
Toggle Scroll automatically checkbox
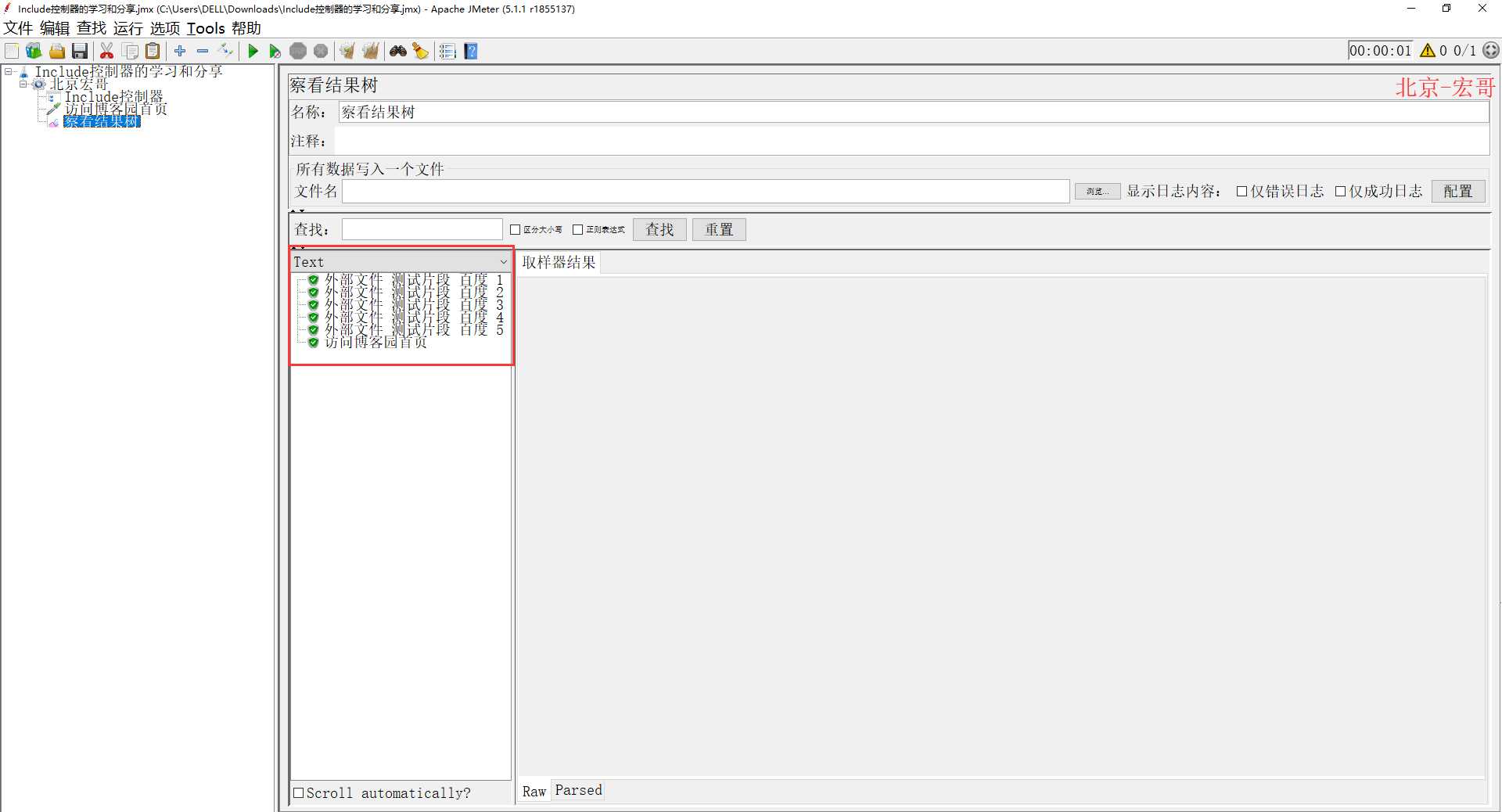(298, 793)
